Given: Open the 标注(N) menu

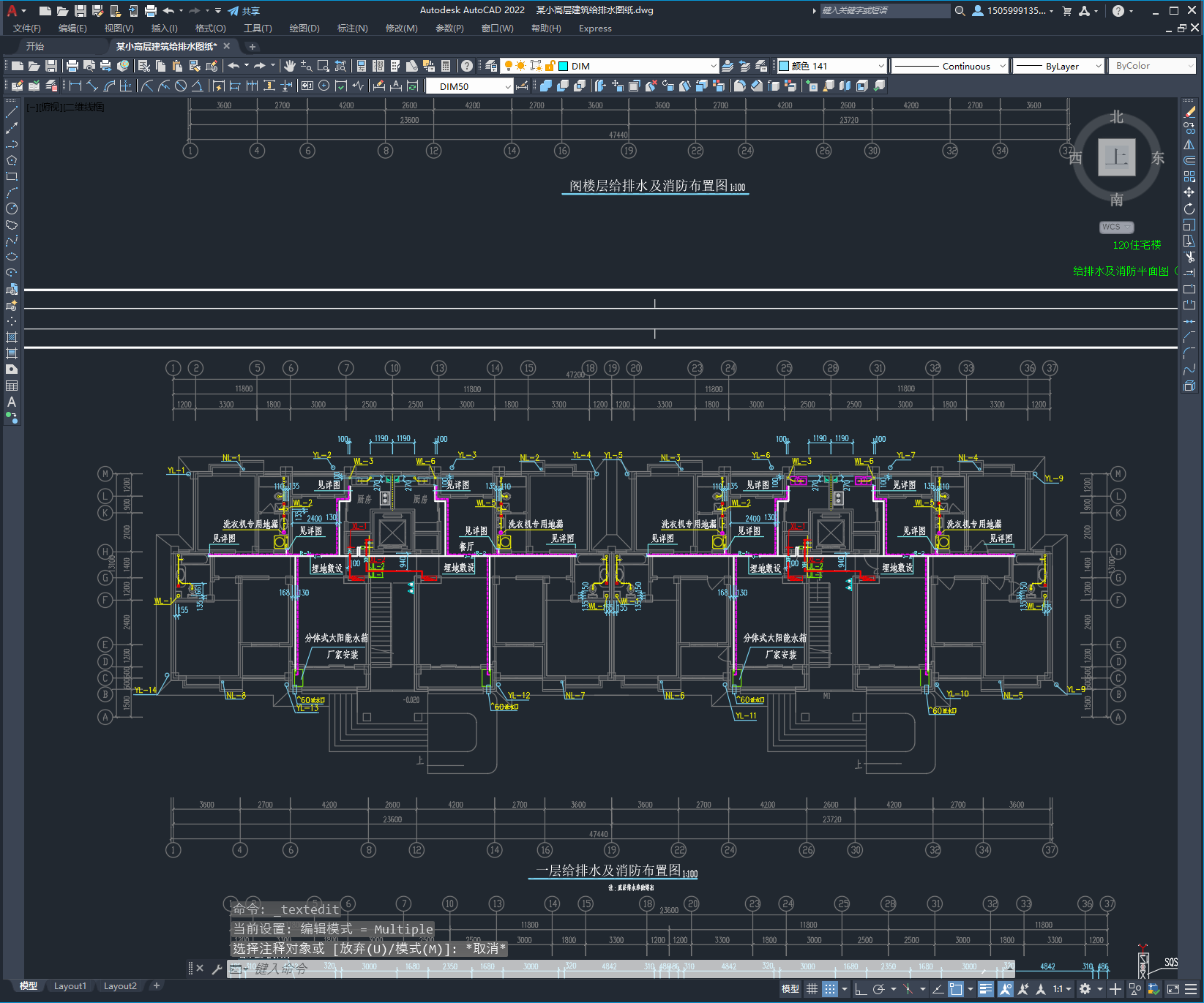Looking at the screenshot, I should (x=352, y=29).
